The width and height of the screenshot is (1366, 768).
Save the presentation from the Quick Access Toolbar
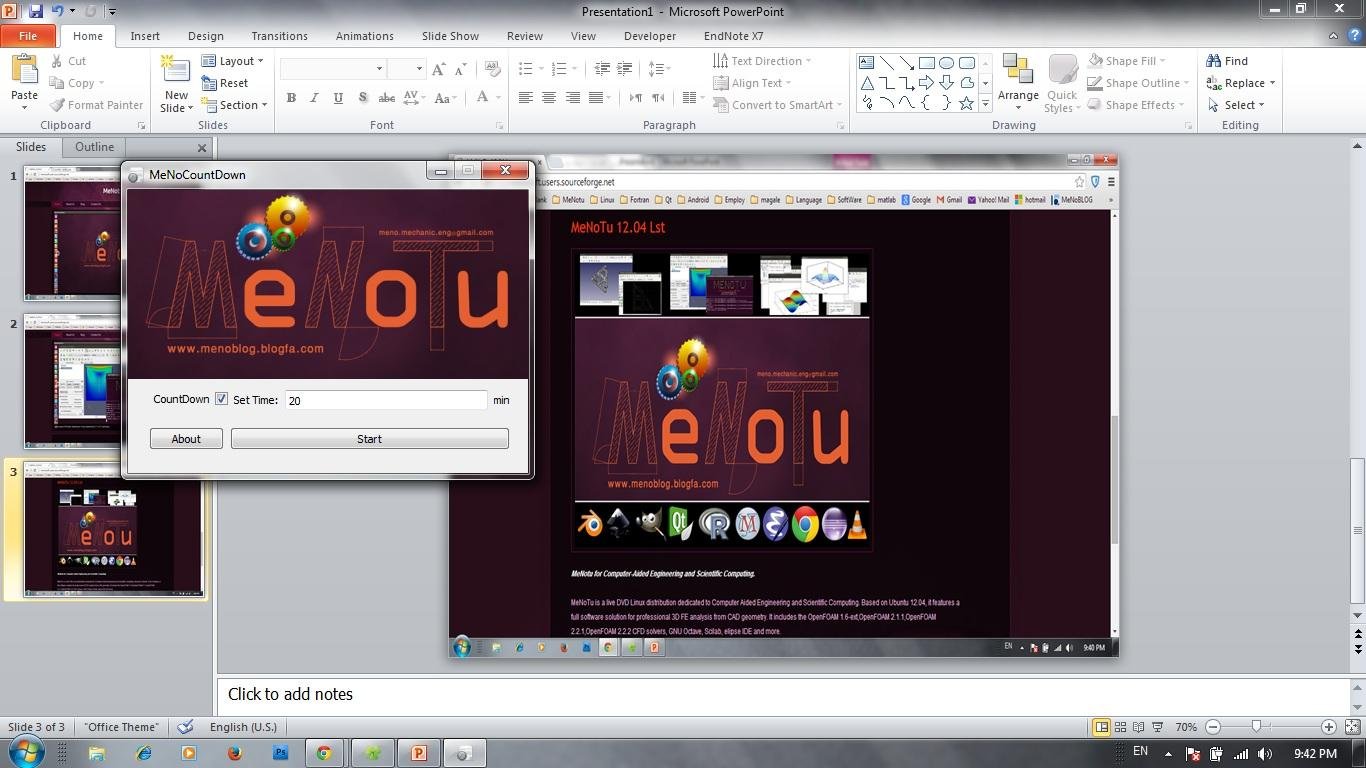(36, 11)
